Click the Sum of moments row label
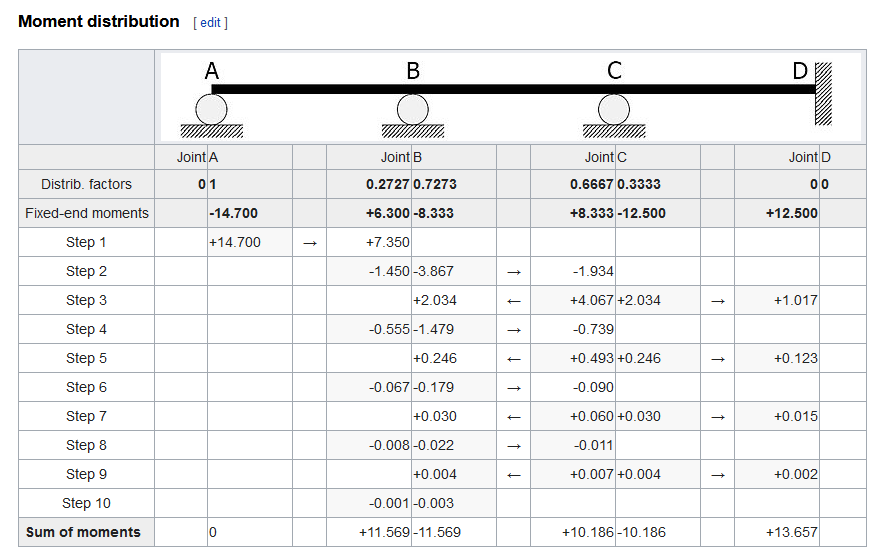The image size is (879, 559). [x=83, y=533]
